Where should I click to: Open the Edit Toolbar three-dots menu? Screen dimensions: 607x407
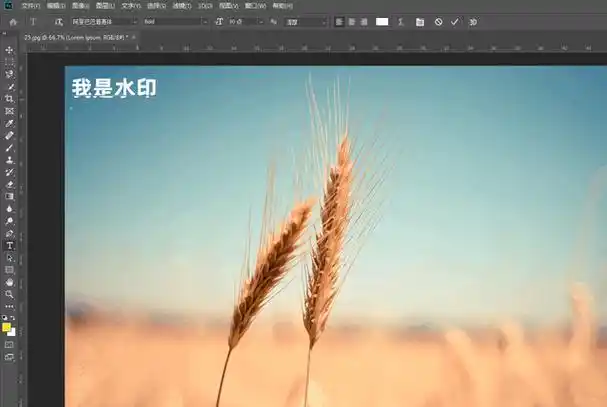pyautogui.click(x=9, y=306)
